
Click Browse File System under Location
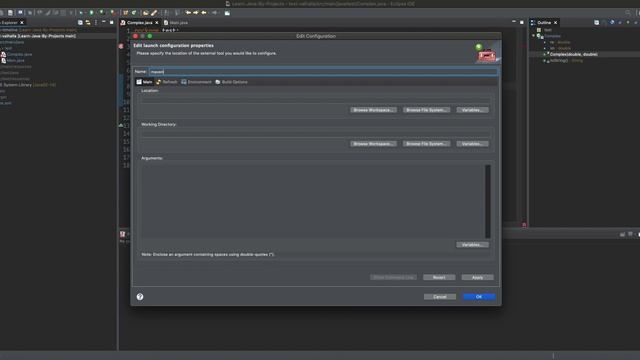pos(427,110)
